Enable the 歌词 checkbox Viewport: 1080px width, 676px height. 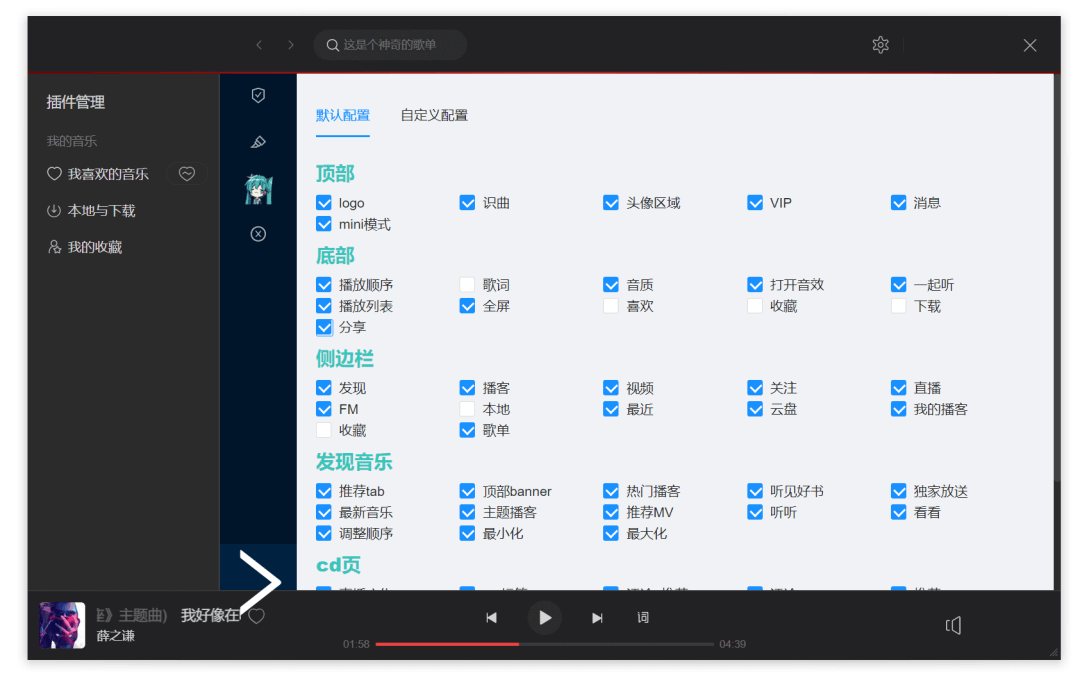(x=467, y=285)
